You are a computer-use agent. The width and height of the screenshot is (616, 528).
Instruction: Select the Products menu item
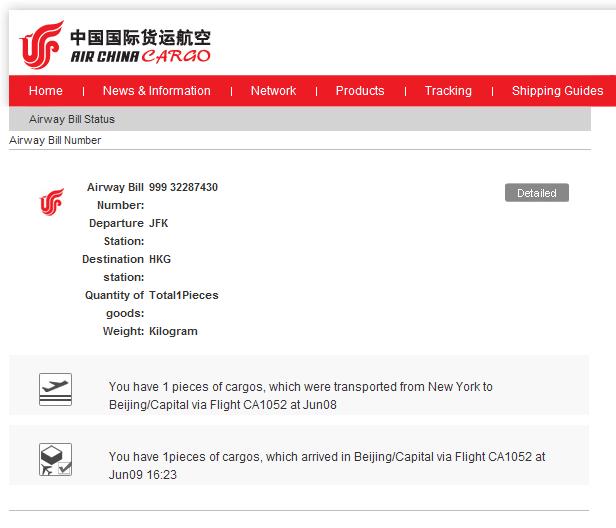coord(360,91)
